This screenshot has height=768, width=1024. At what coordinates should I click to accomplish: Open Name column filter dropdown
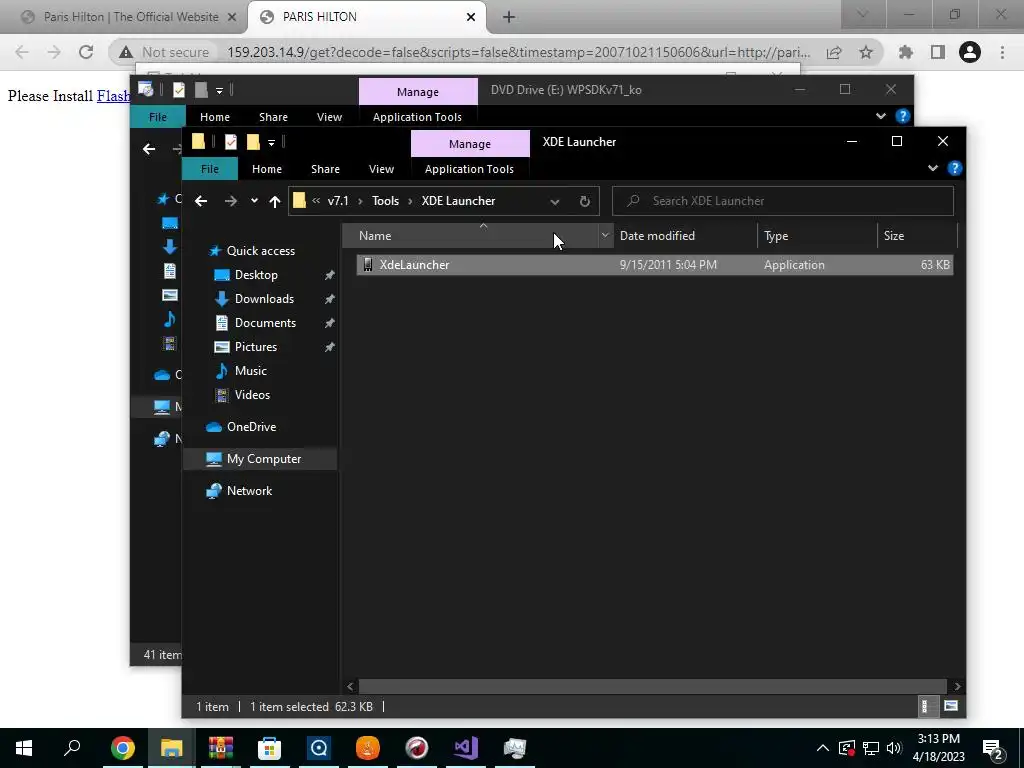click(605, 236)
